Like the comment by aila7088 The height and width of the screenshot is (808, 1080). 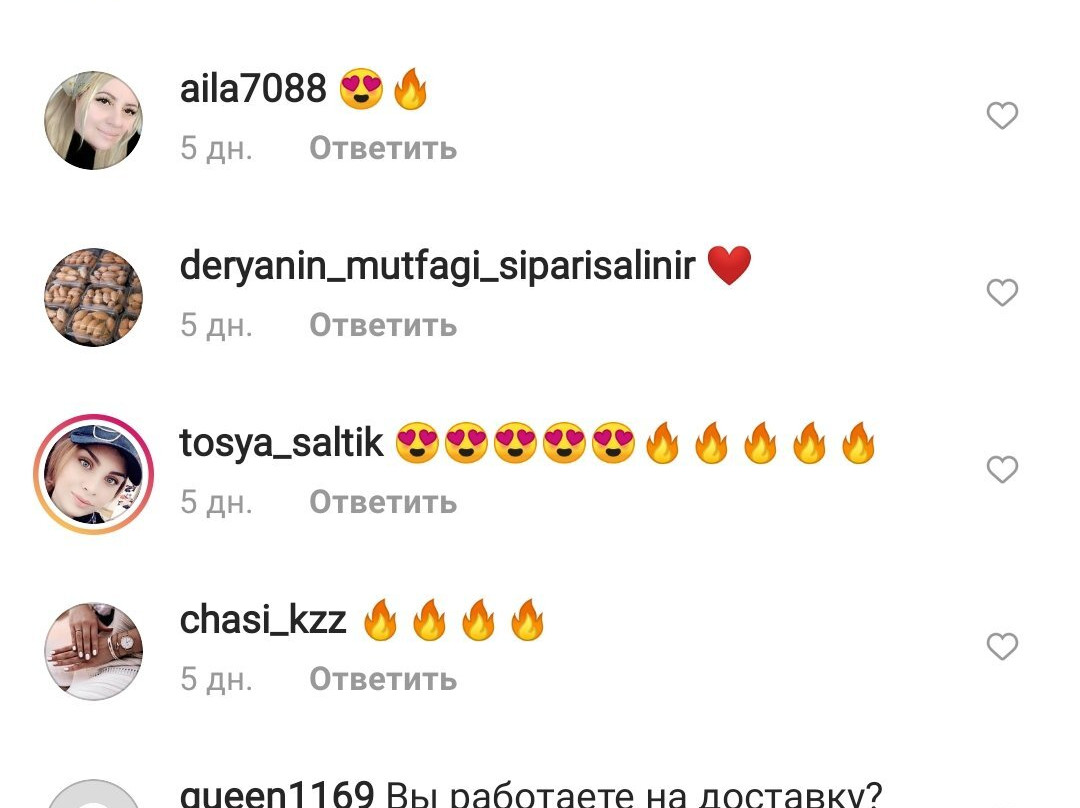click(x=1002, y=115)
